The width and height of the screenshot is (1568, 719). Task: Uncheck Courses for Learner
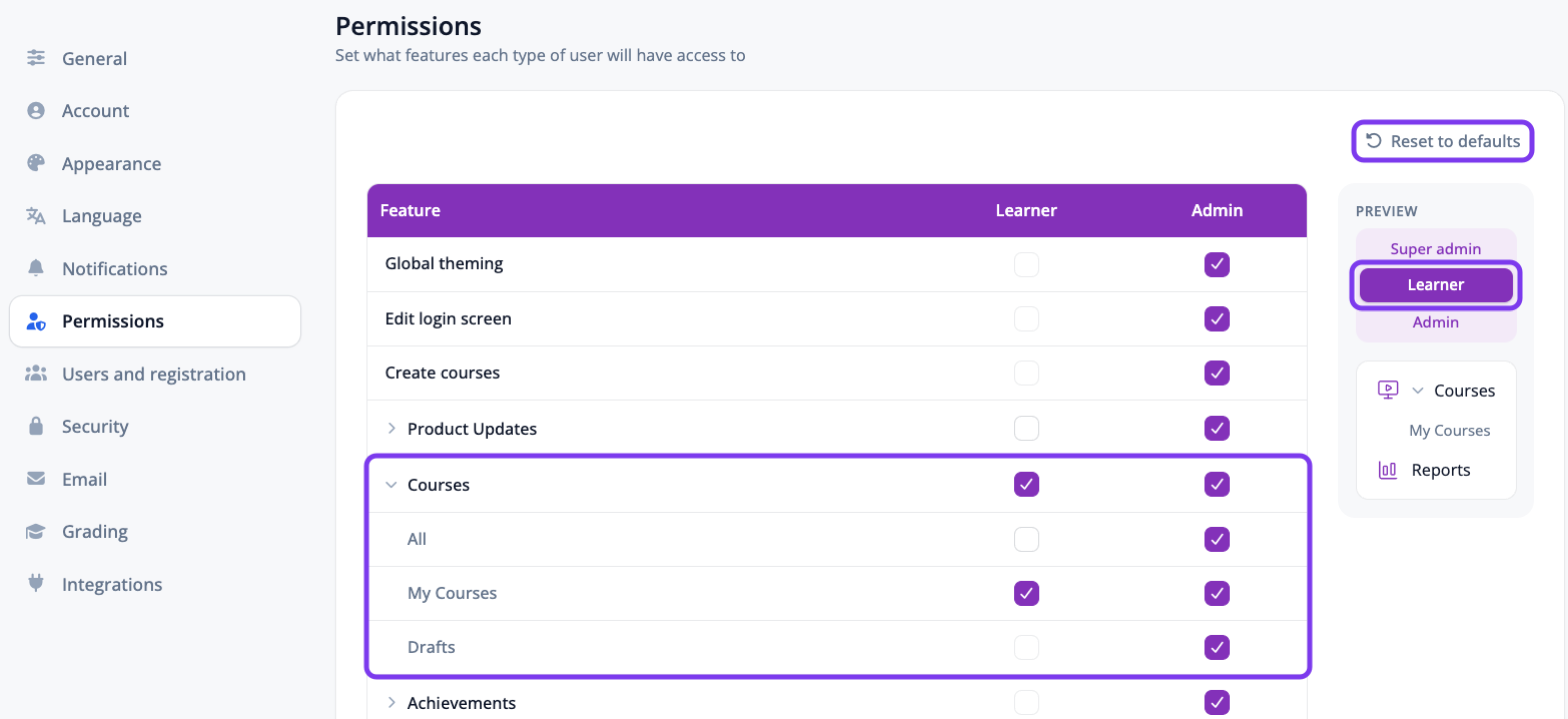pos(1026,485)
